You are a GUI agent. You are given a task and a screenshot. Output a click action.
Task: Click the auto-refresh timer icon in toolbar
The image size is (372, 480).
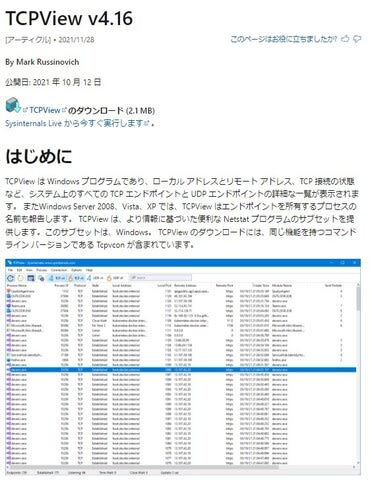21,278
